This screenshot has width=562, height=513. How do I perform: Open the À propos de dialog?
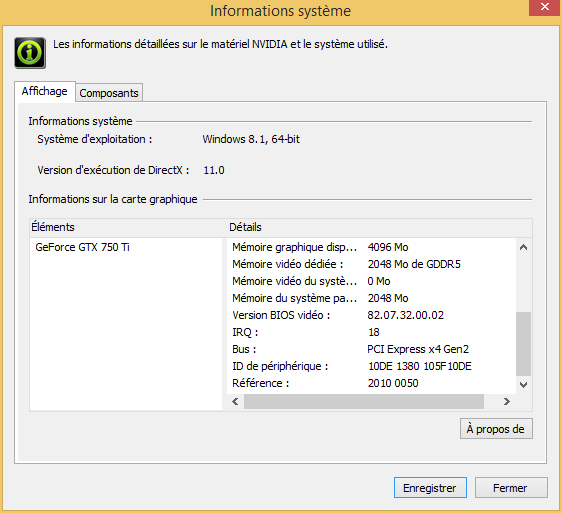pyautogui.click(x=496, y=429)
